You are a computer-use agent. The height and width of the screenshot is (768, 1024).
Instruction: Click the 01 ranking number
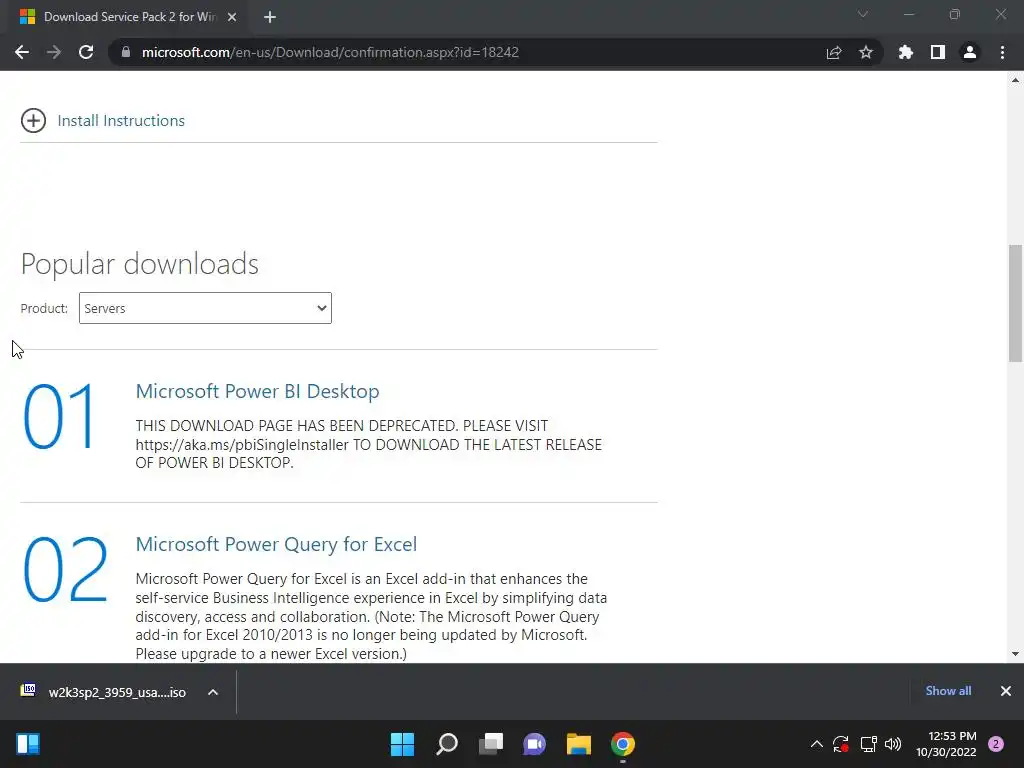coord(59,417)
